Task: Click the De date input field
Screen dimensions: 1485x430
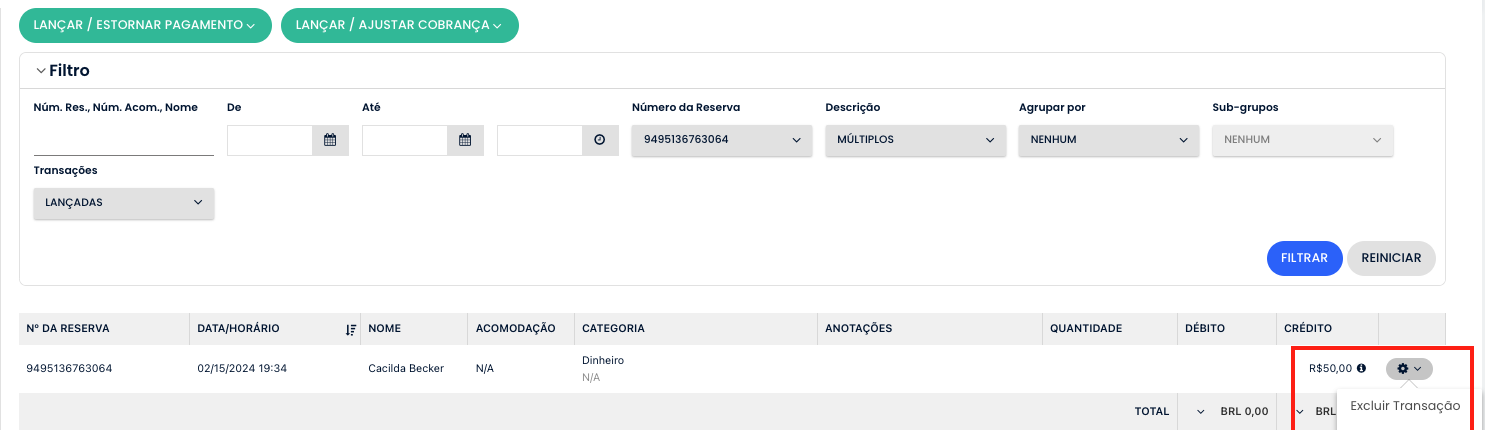Action: (270, 141)
